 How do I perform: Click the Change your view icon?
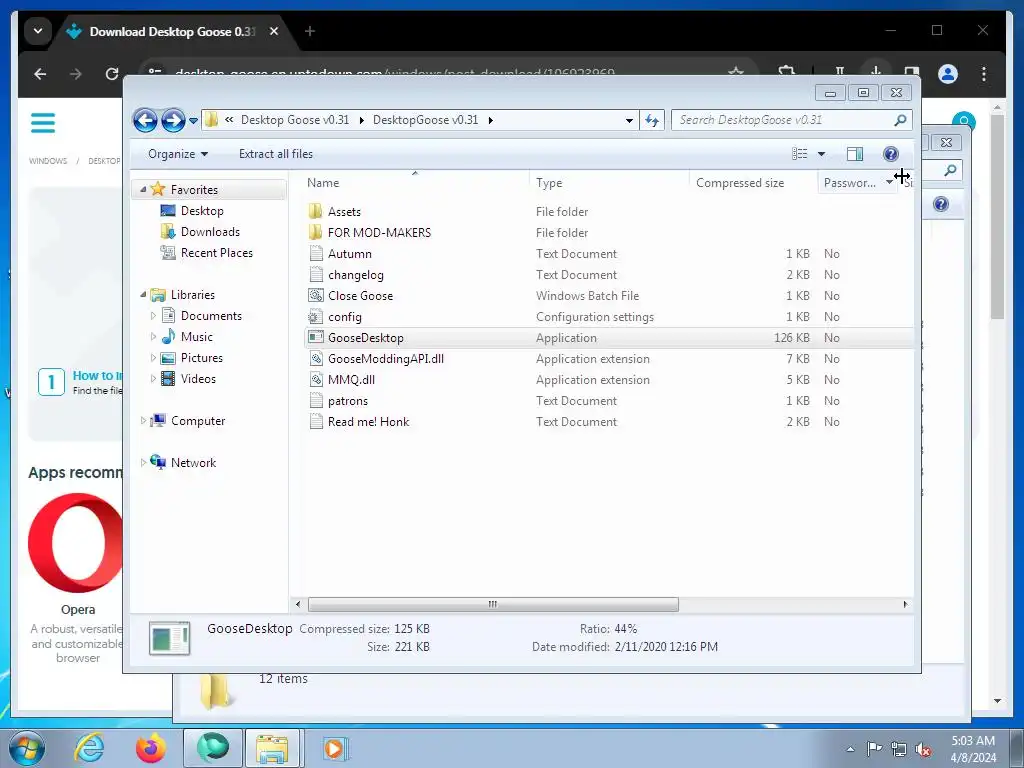[800, 154]
